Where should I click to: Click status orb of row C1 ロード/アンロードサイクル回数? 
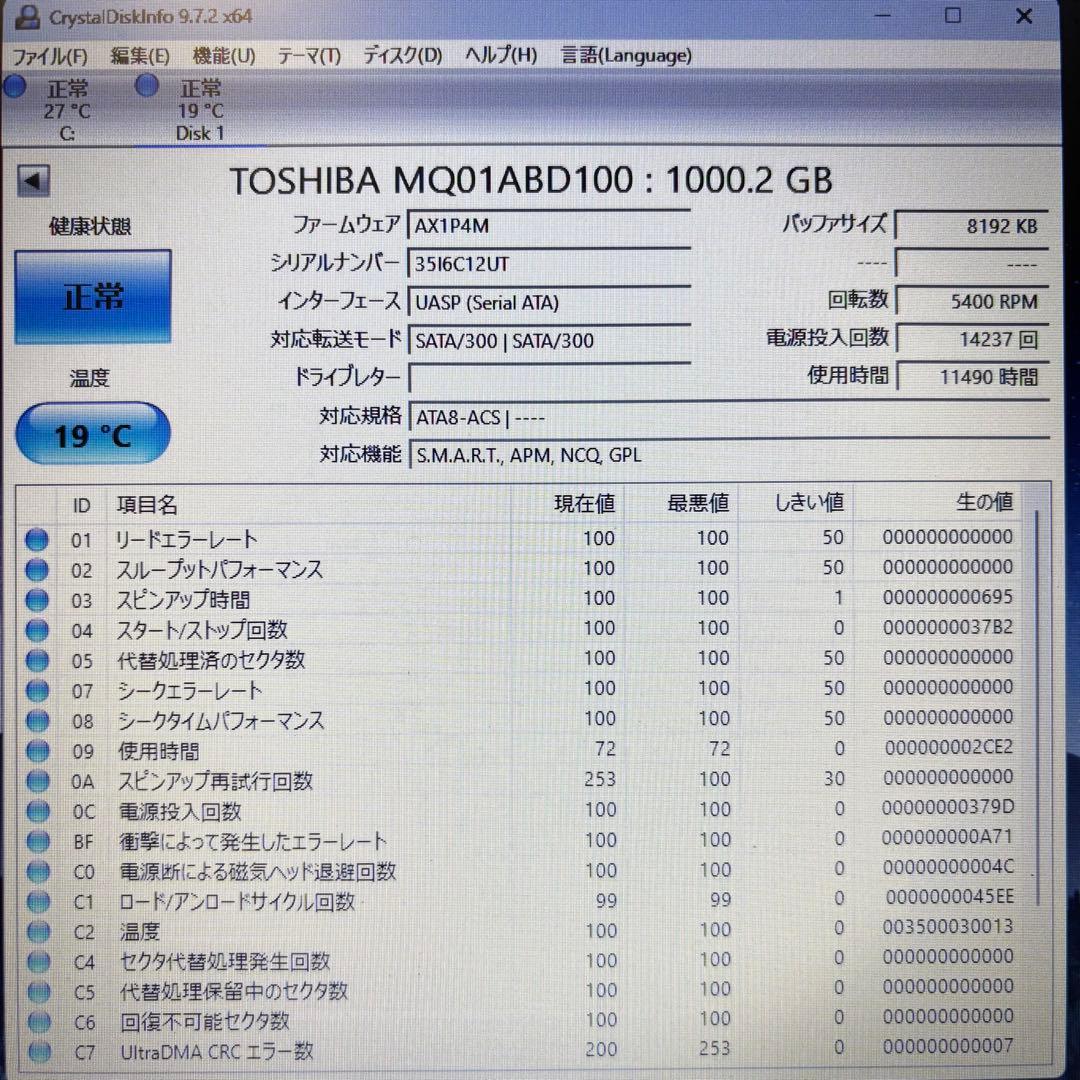(x=38, y=902)
